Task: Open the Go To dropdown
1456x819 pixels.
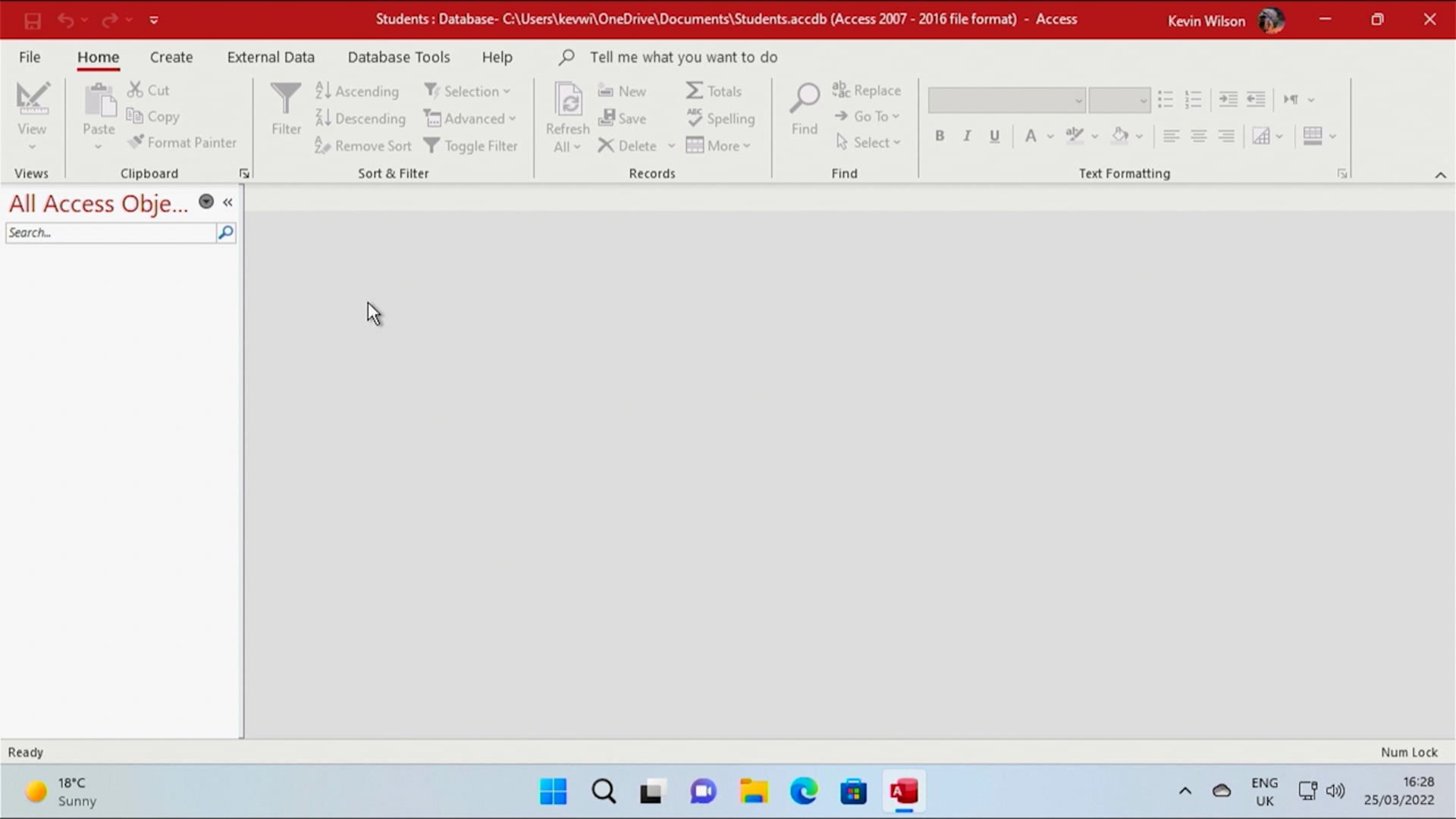Action: 868,116
